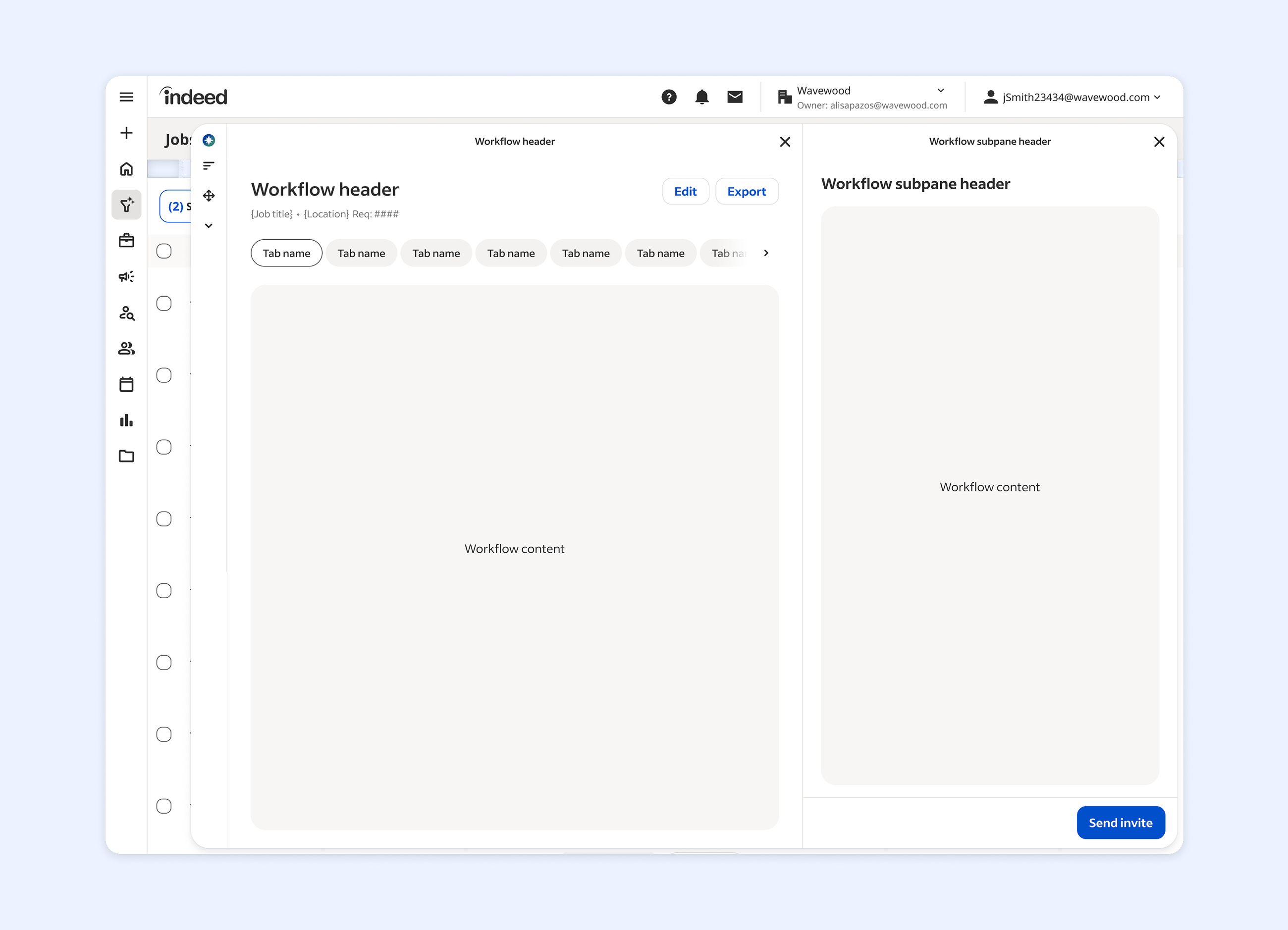Image resolution: width=1288 pixels, height=930 pixels.
Task: Check the second job row checkbox
Action: coord(164,303)
